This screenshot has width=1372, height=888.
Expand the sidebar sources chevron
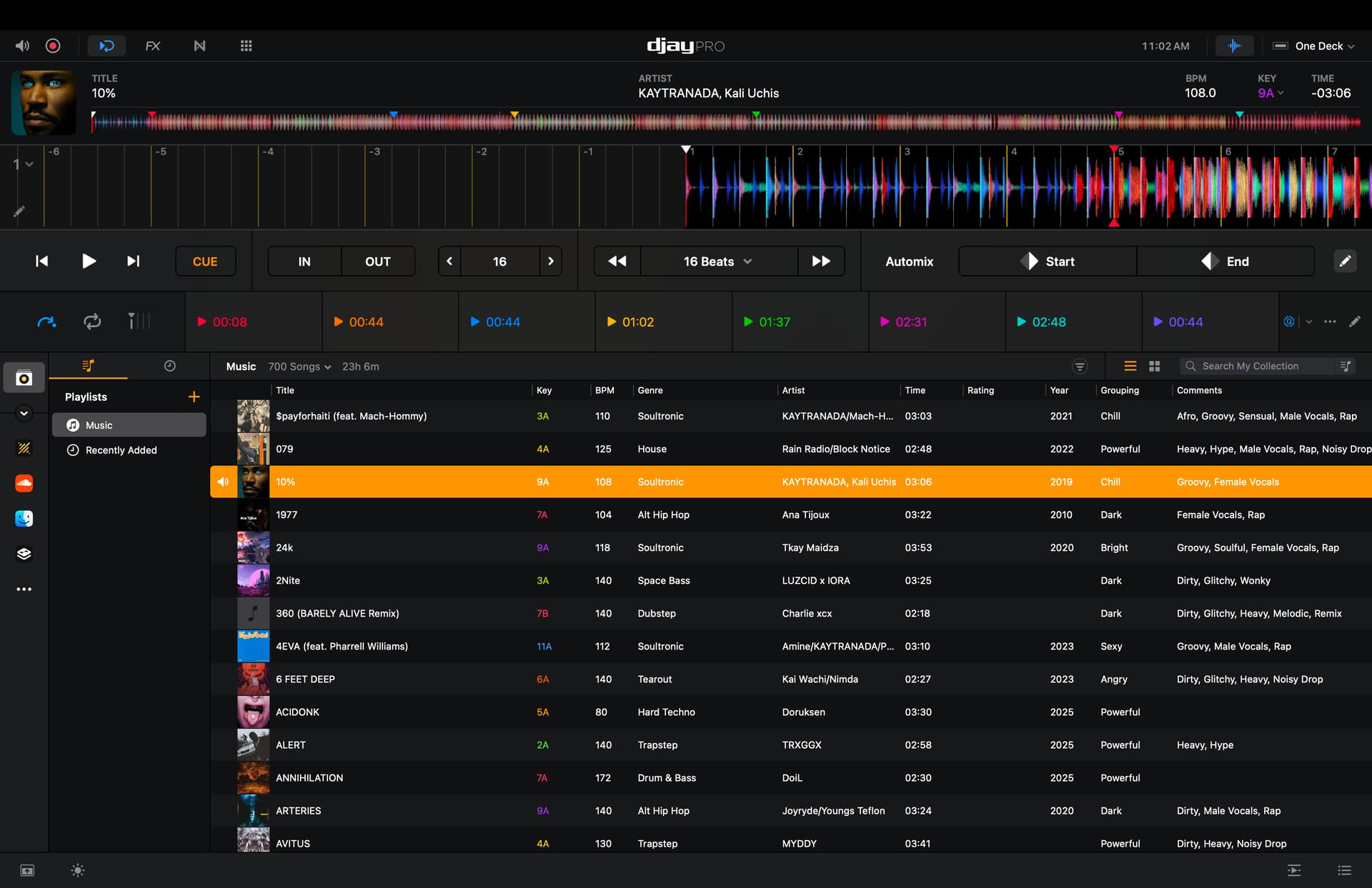[x=24, y=413]
